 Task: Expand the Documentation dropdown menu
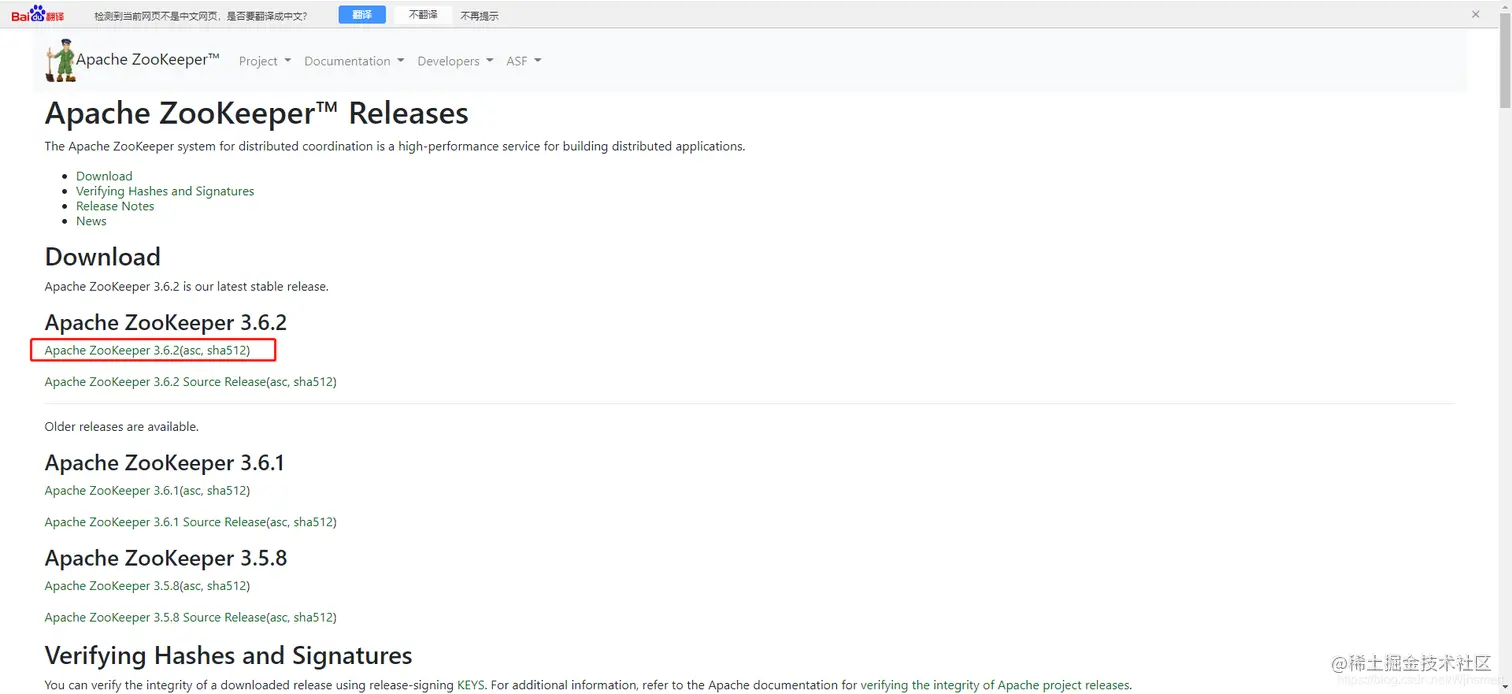click(x=354, y=61)
